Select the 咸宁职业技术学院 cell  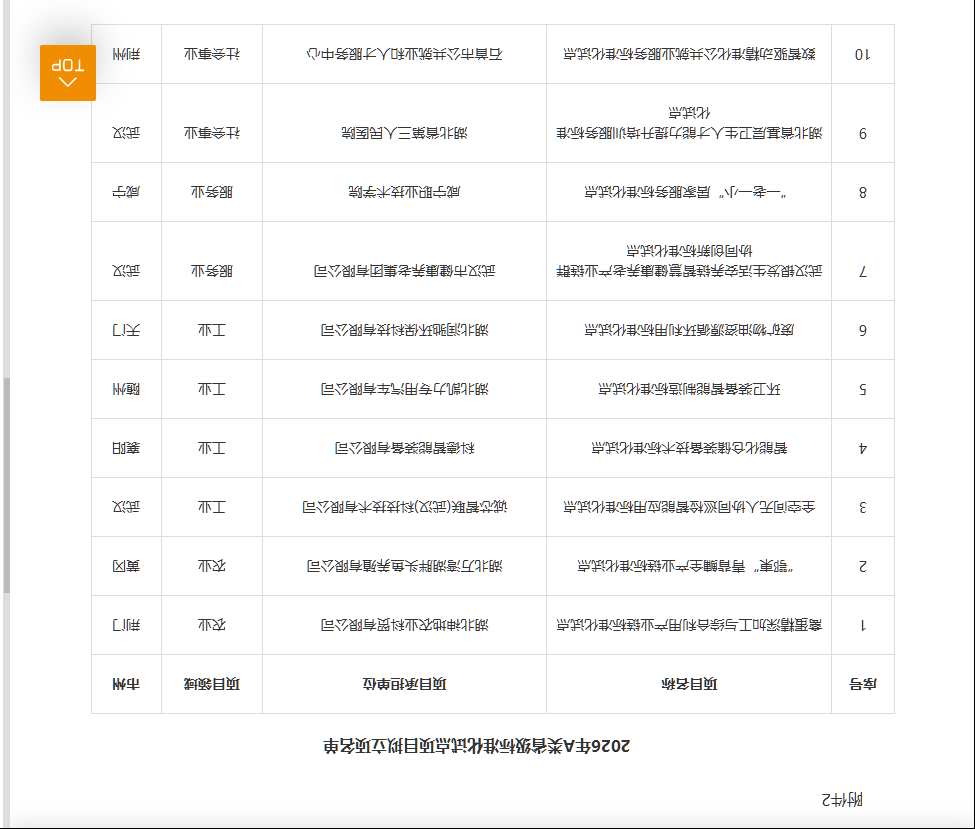(404, 192)
